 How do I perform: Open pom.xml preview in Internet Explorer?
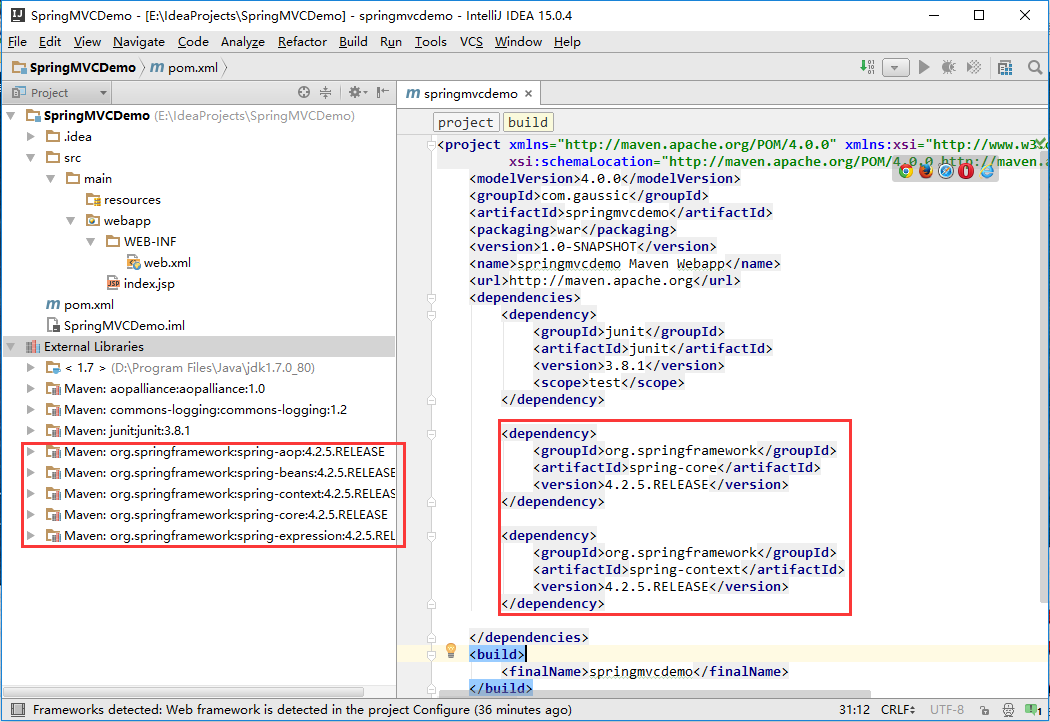pos(986,171)
